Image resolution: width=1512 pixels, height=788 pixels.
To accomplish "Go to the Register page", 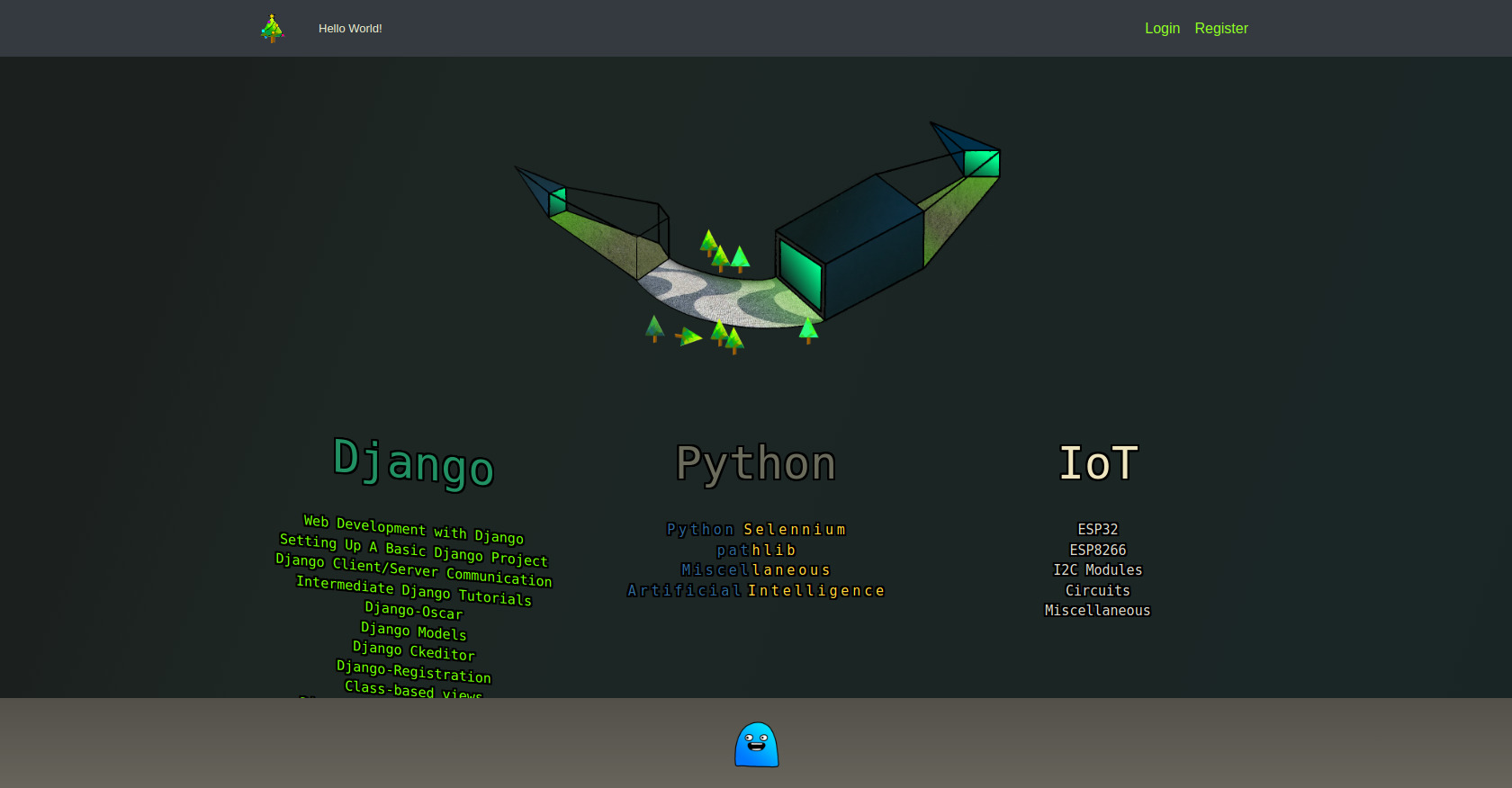I will point(1221,29).
